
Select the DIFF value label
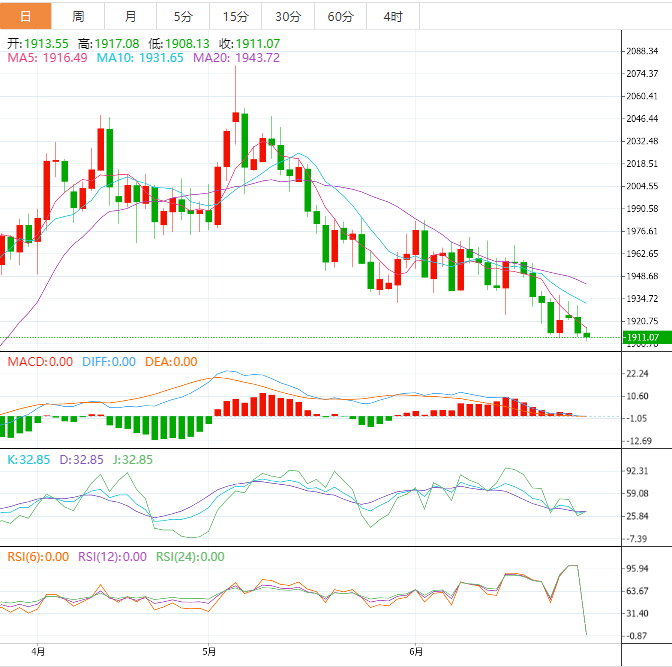pyautogui.click(x=107, y=362)
